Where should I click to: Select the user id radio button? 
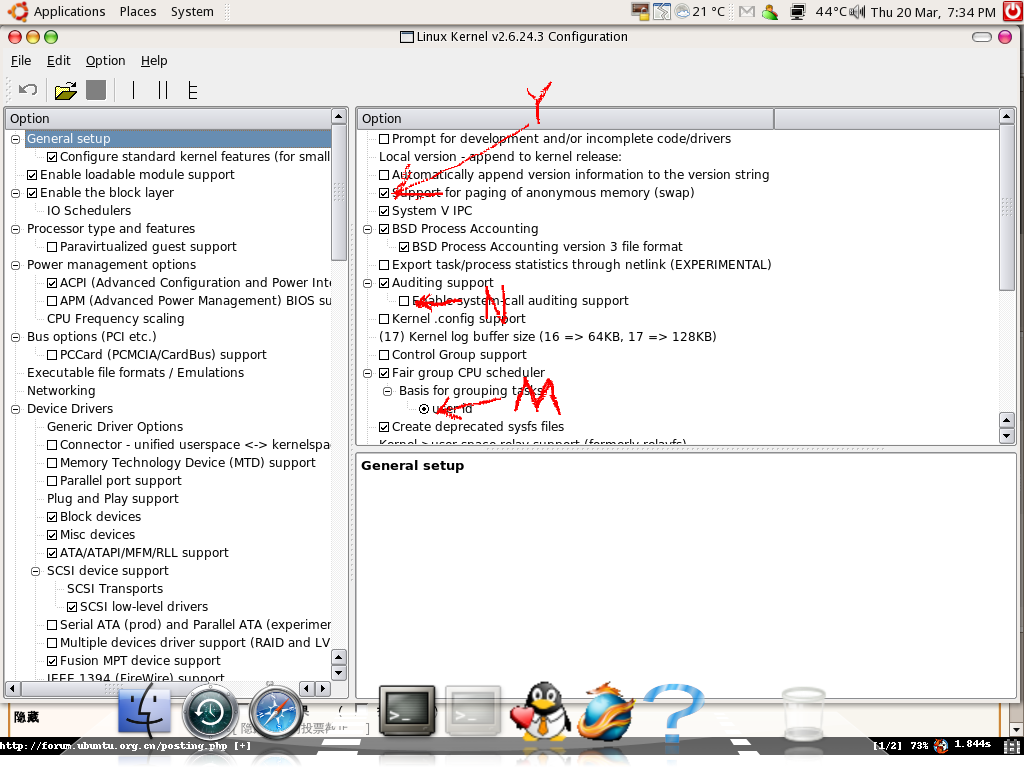(424, 409)
